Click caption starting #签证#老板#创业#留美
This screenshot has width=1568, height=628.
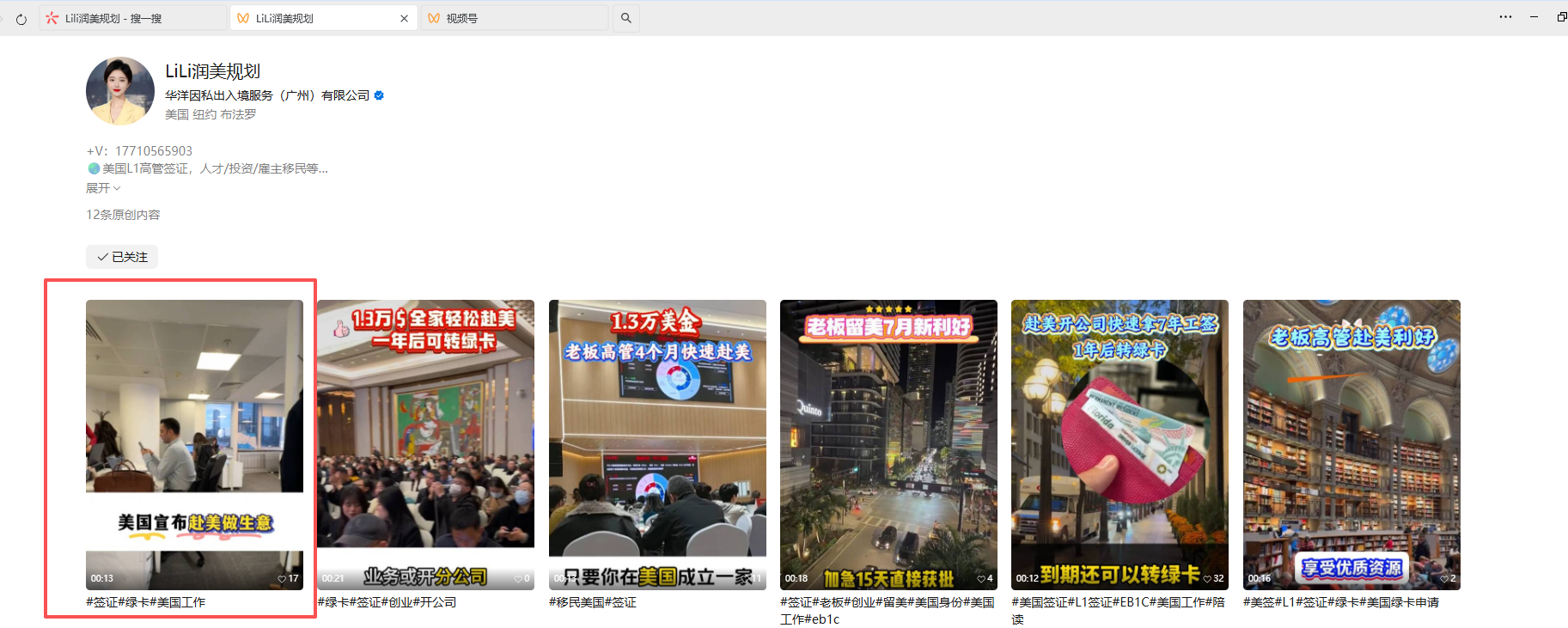pyautogui.click(x=888, y=611)
